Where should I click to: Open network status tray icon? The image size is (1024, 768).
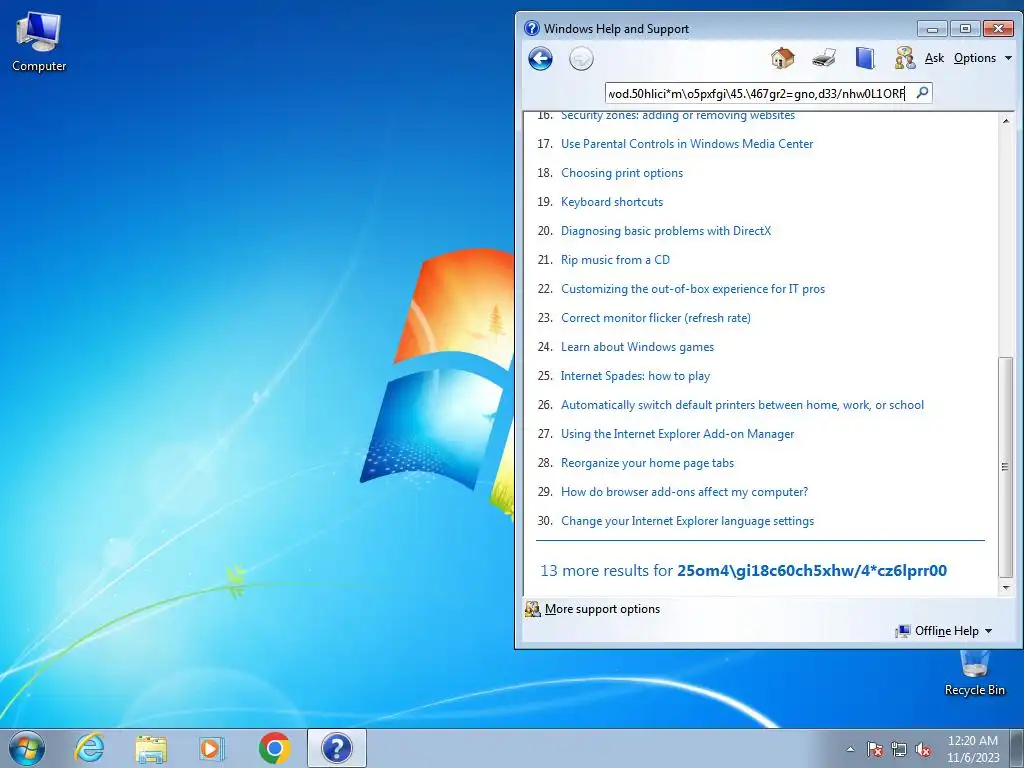[x=899, y=749]
